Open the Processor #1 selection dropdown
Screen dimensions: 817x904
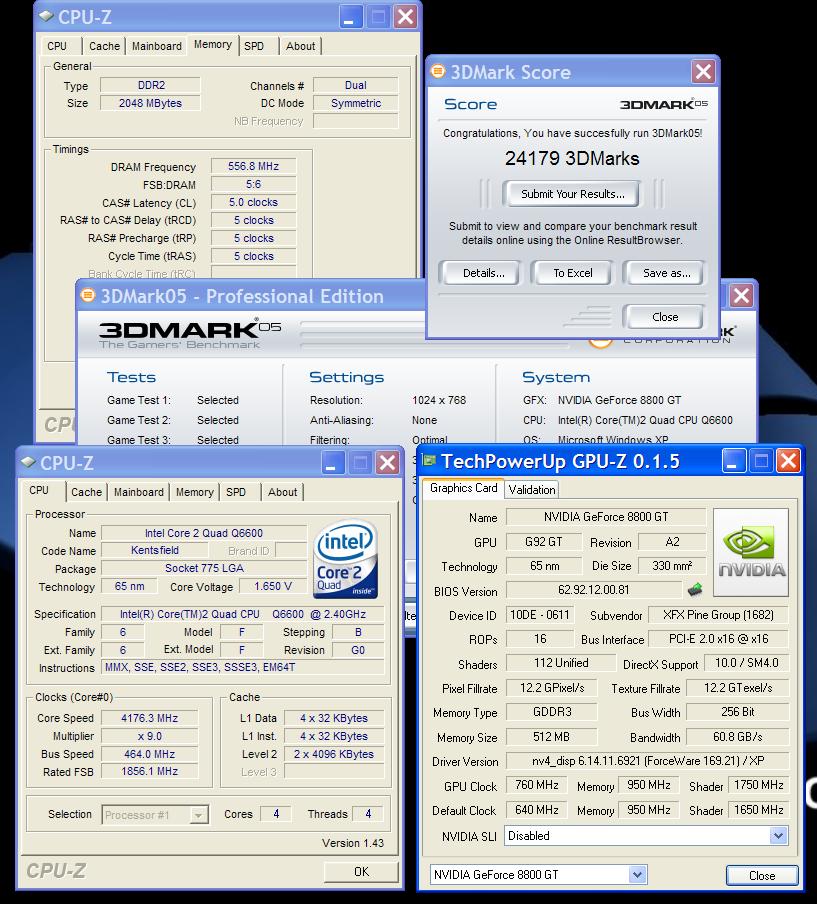point(198,815)
